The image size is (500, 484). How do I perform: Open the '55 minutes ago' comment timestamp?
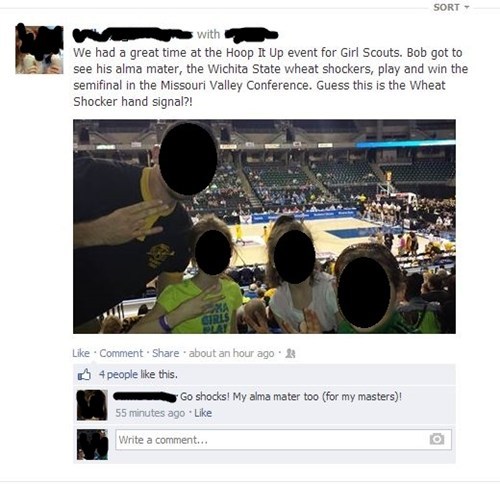[x=150, y=413]
